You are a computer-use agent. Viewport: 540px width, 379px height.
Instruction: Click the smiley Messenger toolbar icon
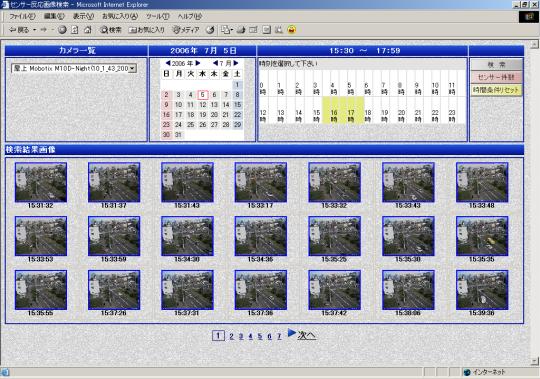[292, 30]
